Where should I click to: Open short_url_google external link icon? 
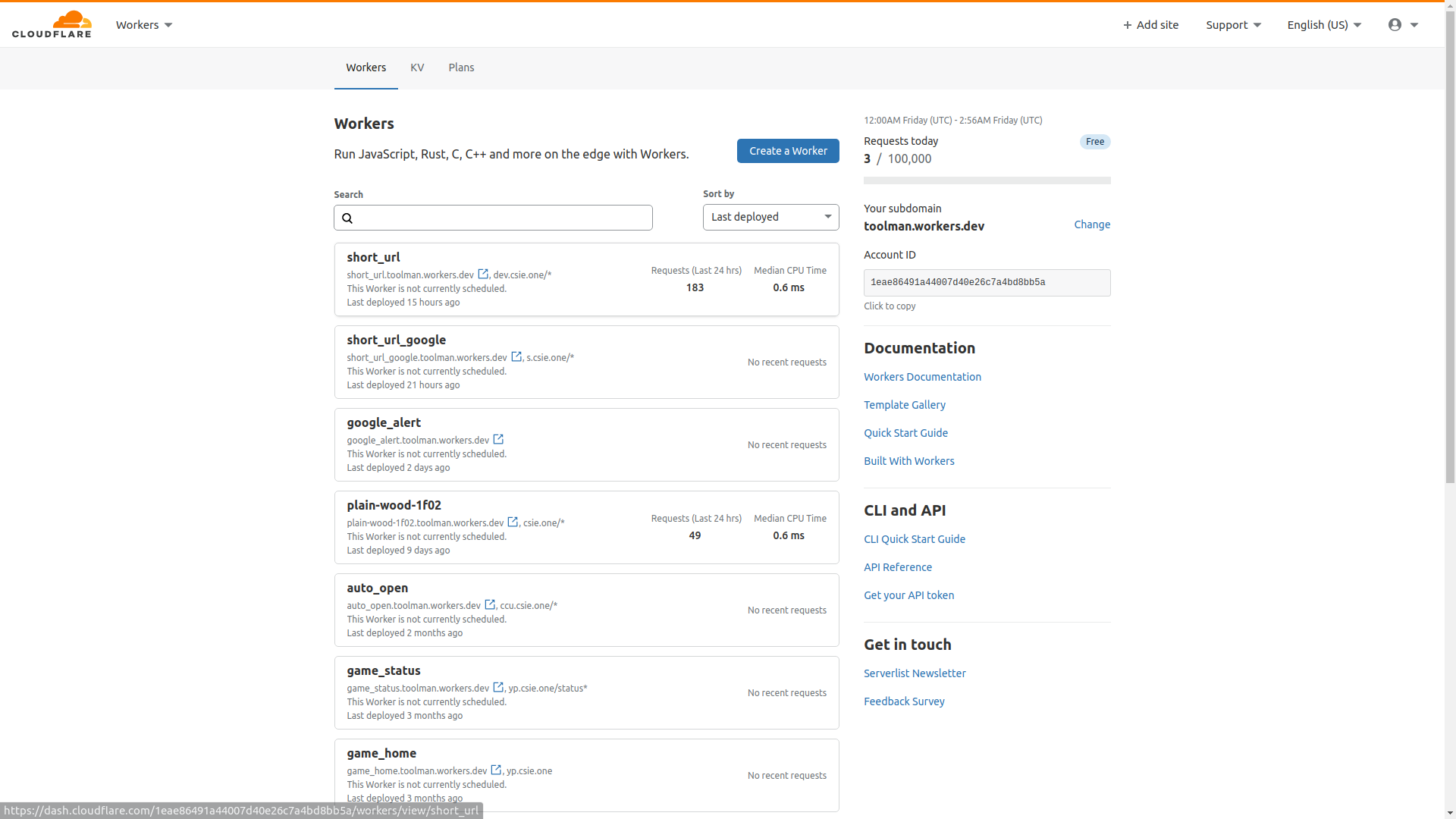(x=516, y=356)
